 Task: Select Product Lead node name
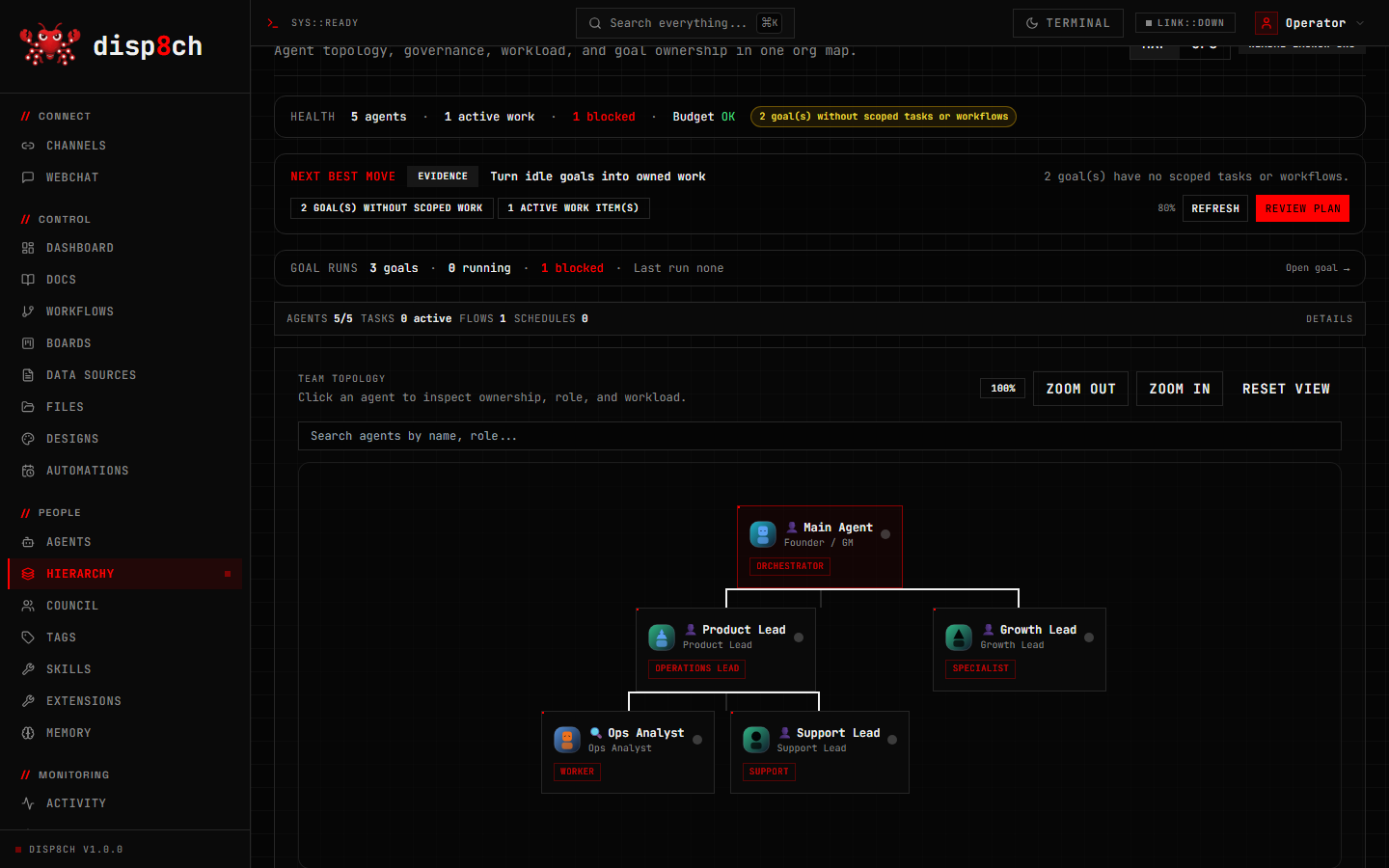[744, 630]
